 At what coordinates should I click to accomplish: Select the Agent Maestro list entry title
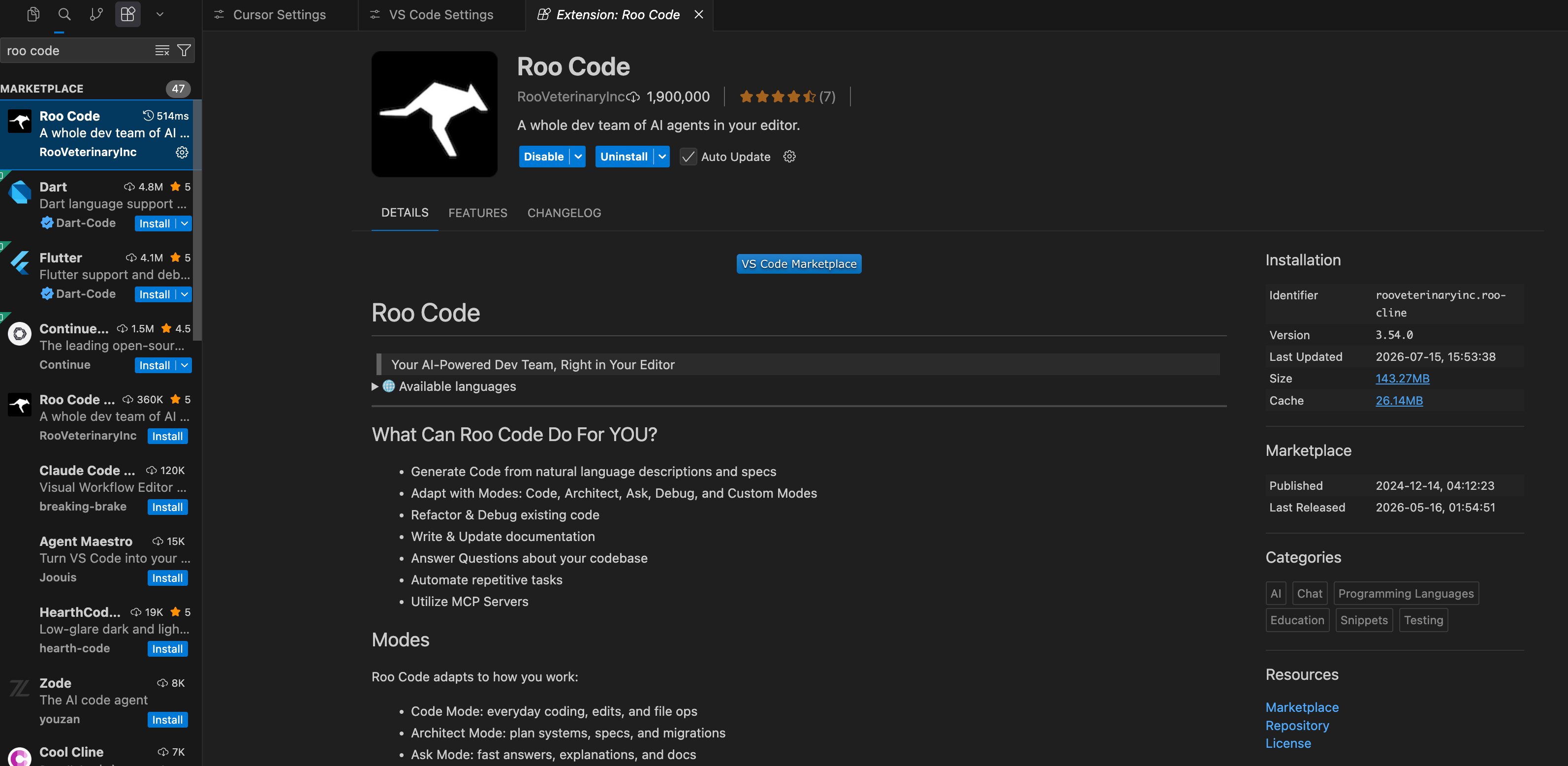[x=86, y=542]
